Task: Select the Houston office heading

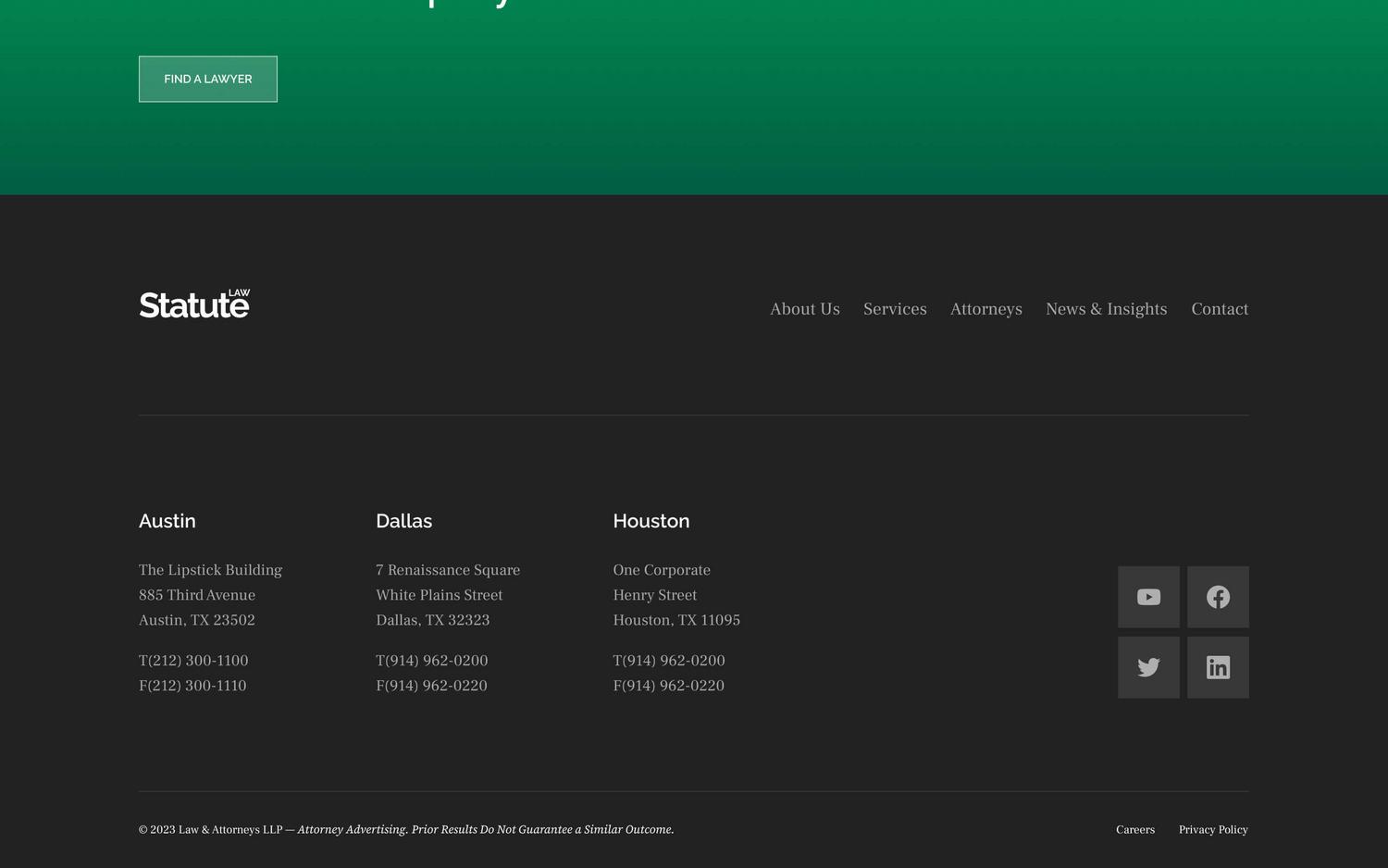Action: coord(651,521)
